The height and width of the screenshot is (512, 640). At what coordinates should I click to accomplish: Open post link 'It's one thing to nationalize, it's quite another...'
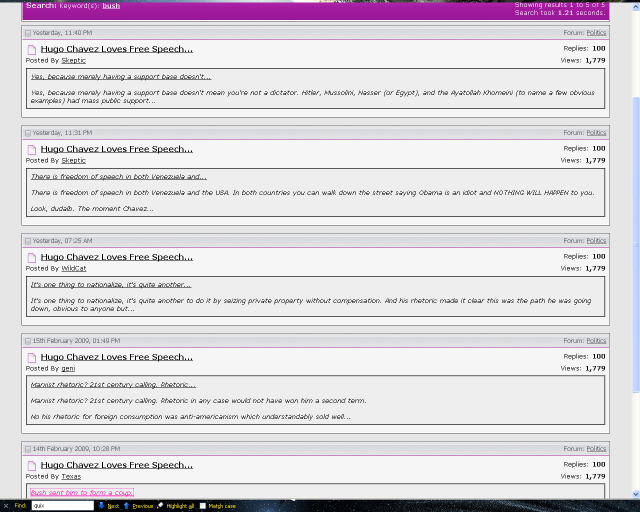111,285
